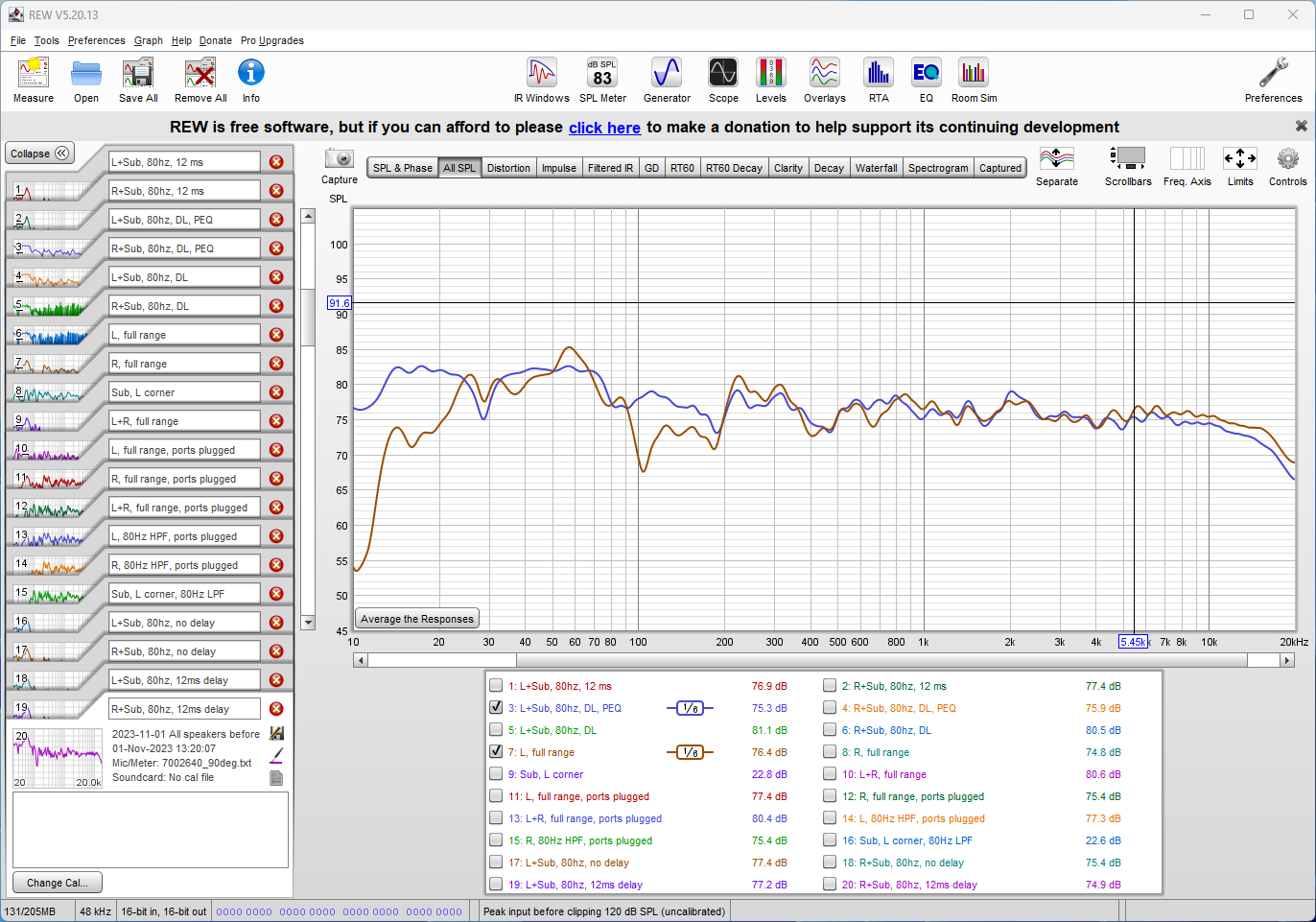Open the Room Sim tool
The image size is (1316, 922).
click(974, 74)
